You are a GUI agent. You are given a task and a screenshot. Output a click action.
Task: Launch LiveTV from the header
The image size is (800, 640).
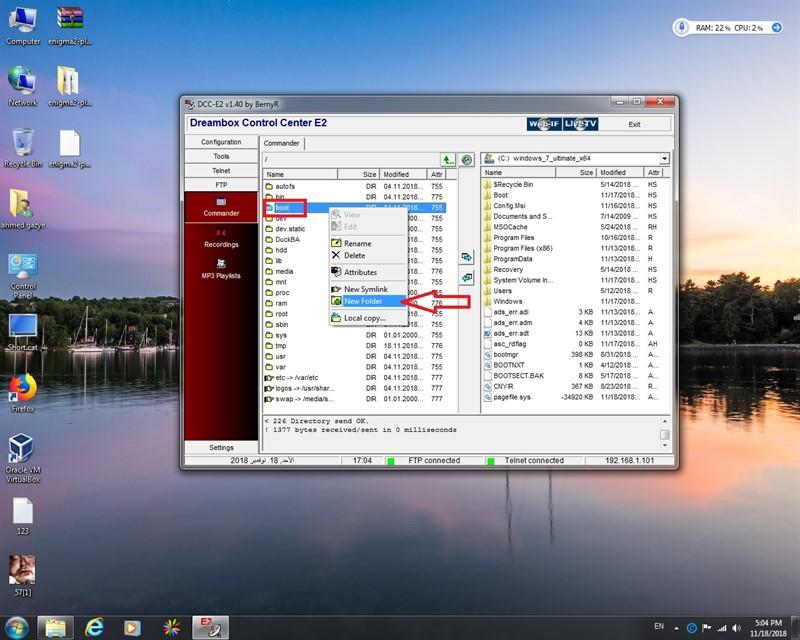(x=580, y=124)
